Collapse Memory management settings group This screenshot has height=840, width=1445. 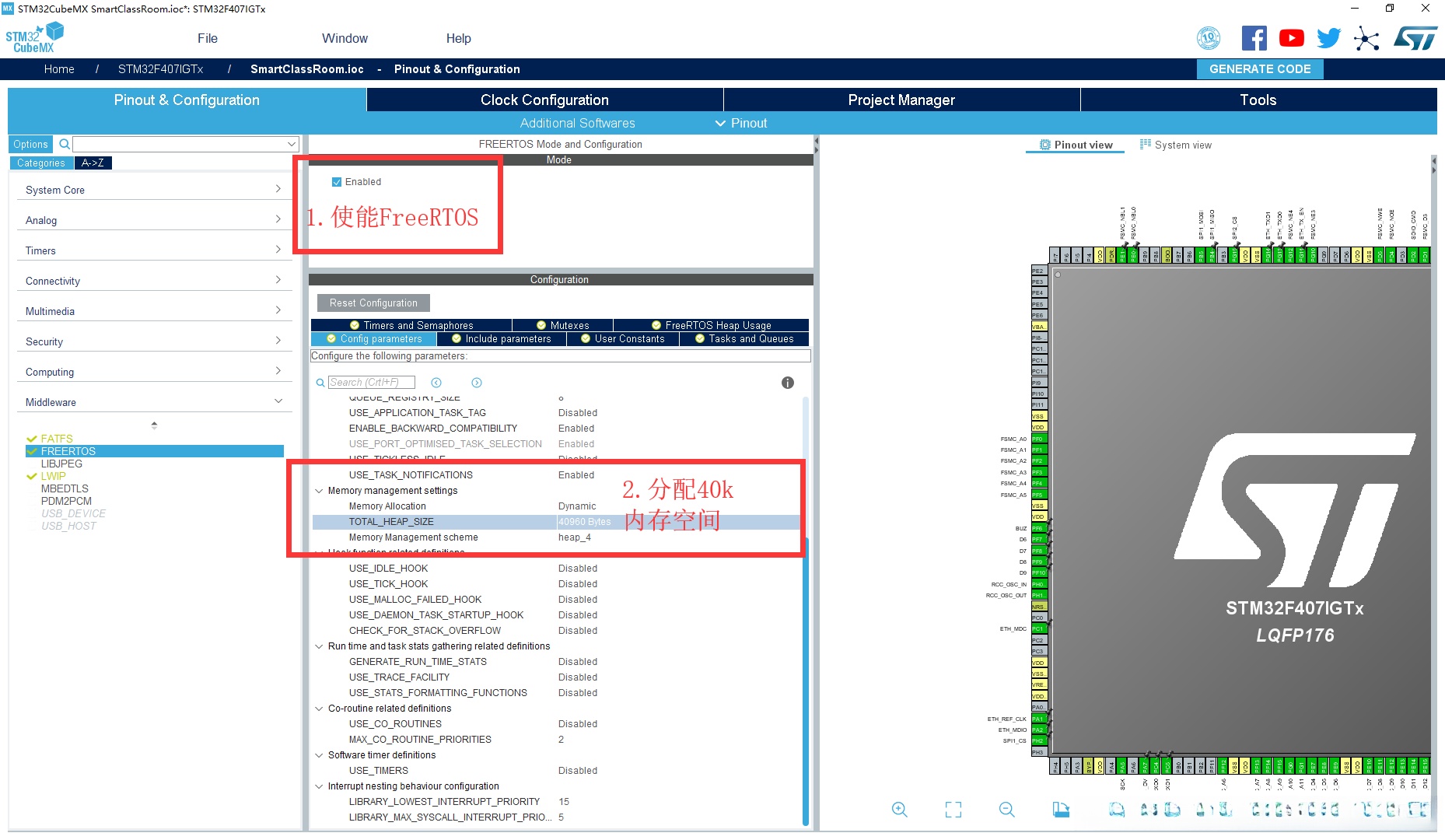point(319,491)
